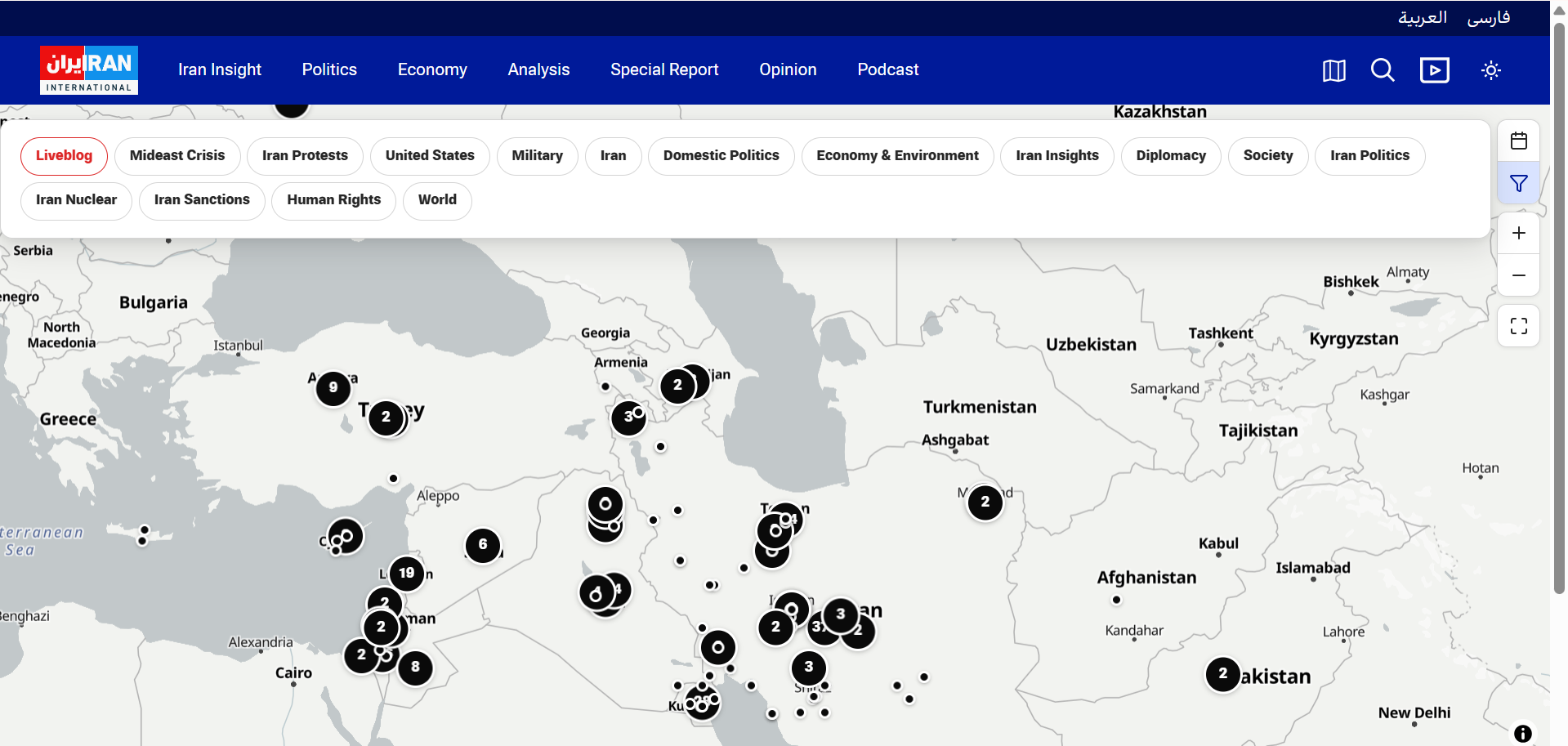Filter by Human Rights category
This screenshot has height=746, width=1568.
(x=333, y=200)
